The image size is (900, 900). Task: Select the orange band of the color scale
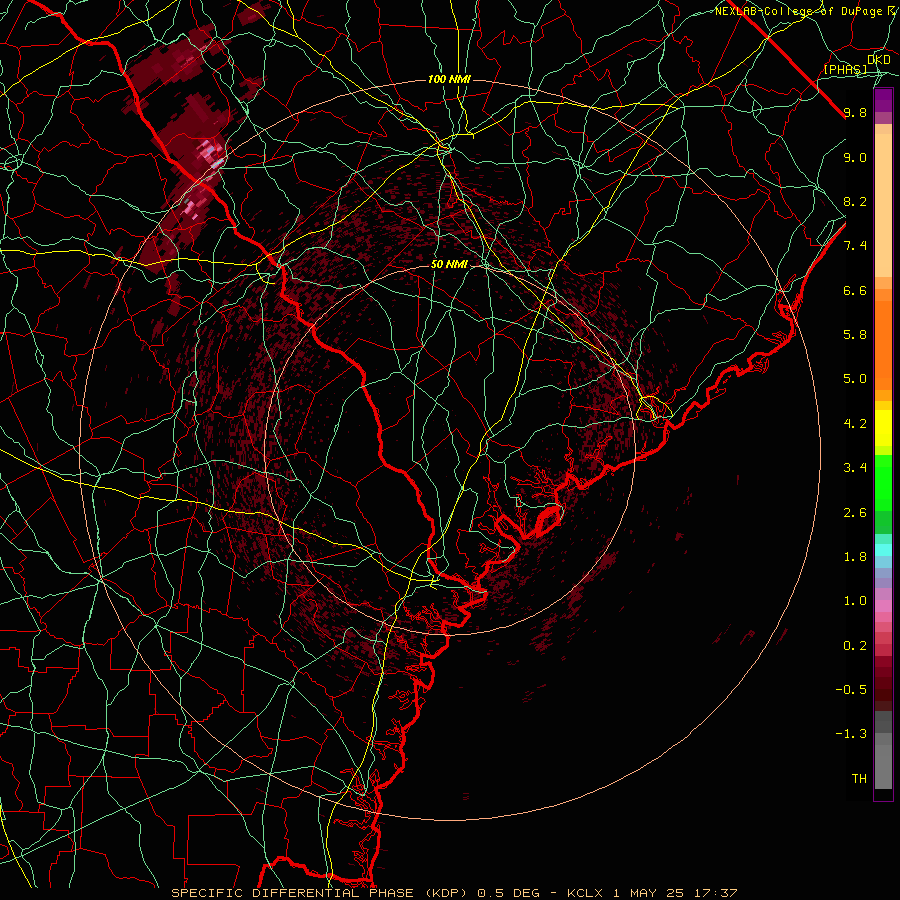point(883,345)
